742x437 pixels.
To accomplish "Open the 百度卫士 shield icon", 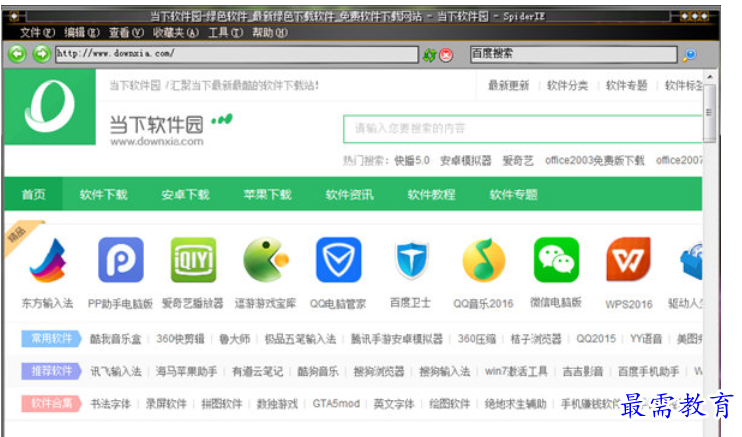I will tap(411, 260).
